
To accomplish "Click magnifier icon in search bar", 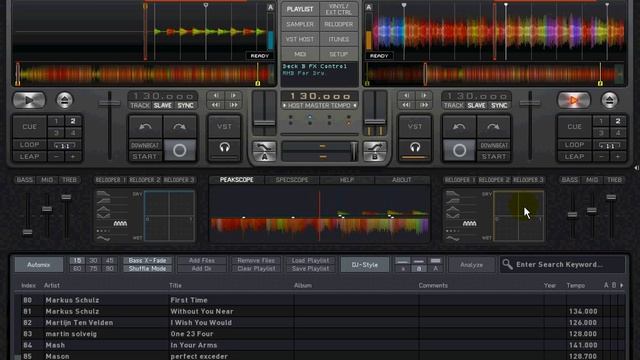I will pyautogui.click(x=507, y=264).
